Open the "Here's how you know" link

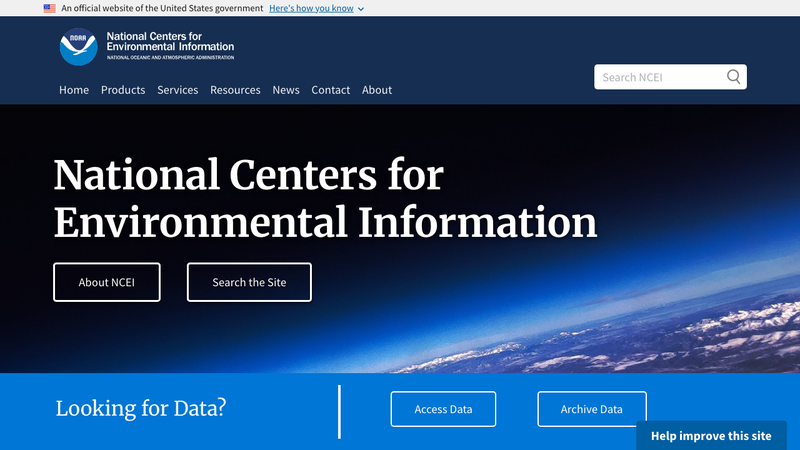click(311, 8)
